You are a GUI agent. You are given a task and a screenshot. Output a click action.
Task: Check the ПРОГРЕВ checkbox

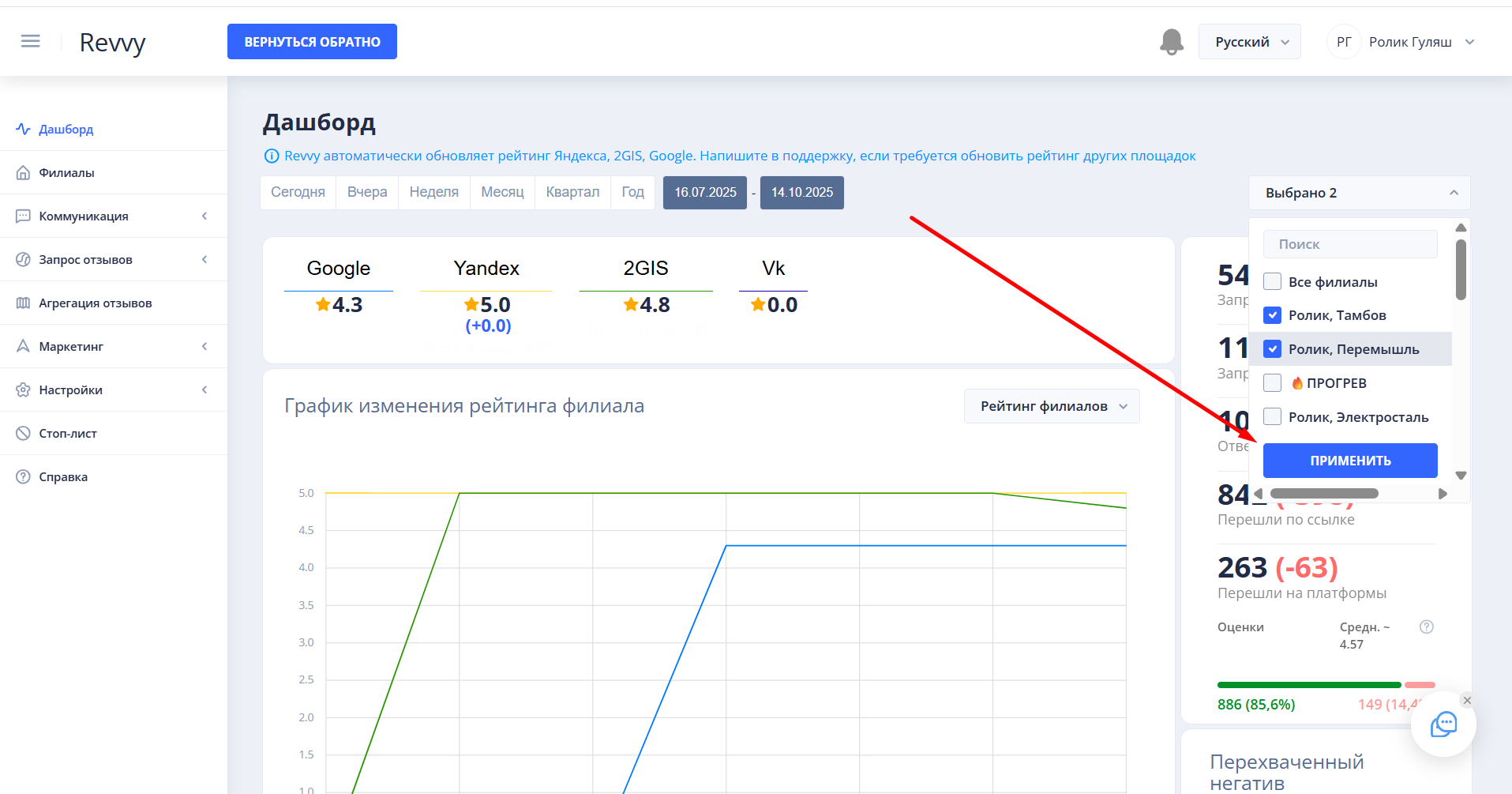[1272, 382]
